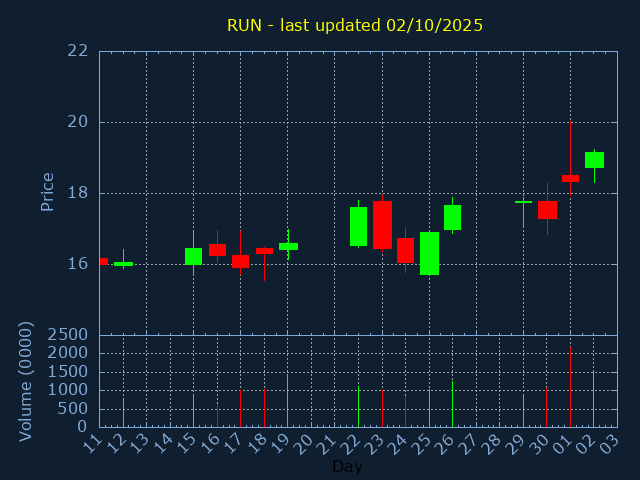Select the red candlestick for day 17
Screen dimensions: 640x480
pyautogui.click(x=240, y=261)
